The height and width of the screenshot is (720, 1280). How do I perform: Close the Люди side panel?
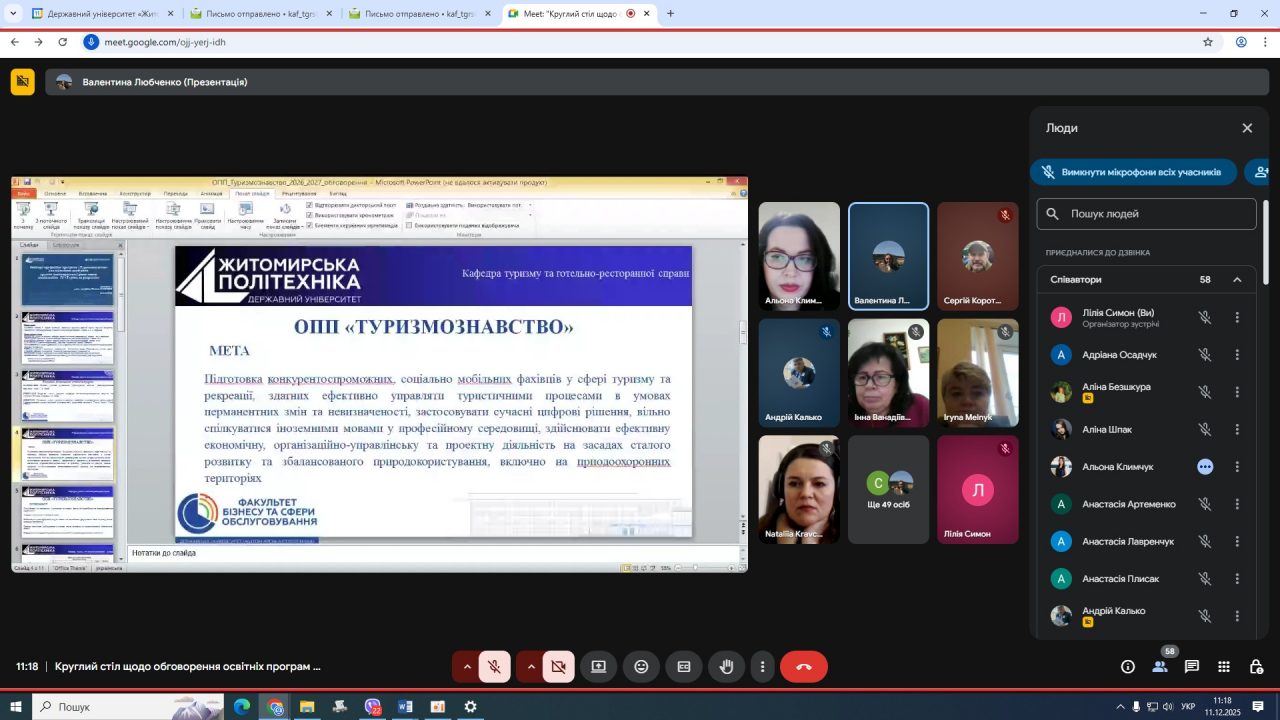1247,128
